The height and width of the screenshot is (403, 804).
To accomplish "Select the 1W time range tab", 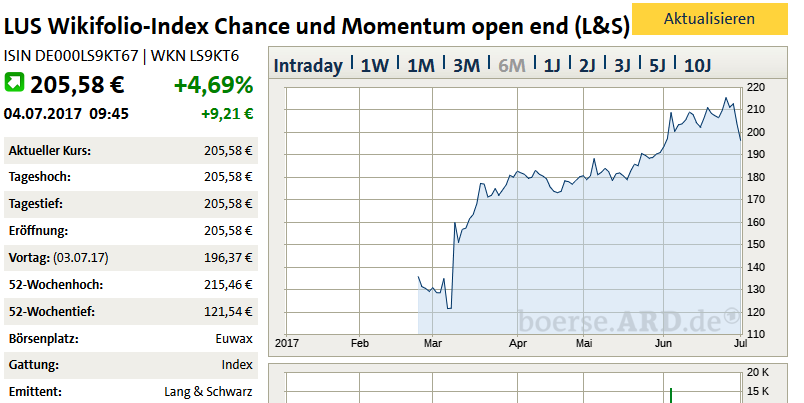I will [x=374, y=66].
